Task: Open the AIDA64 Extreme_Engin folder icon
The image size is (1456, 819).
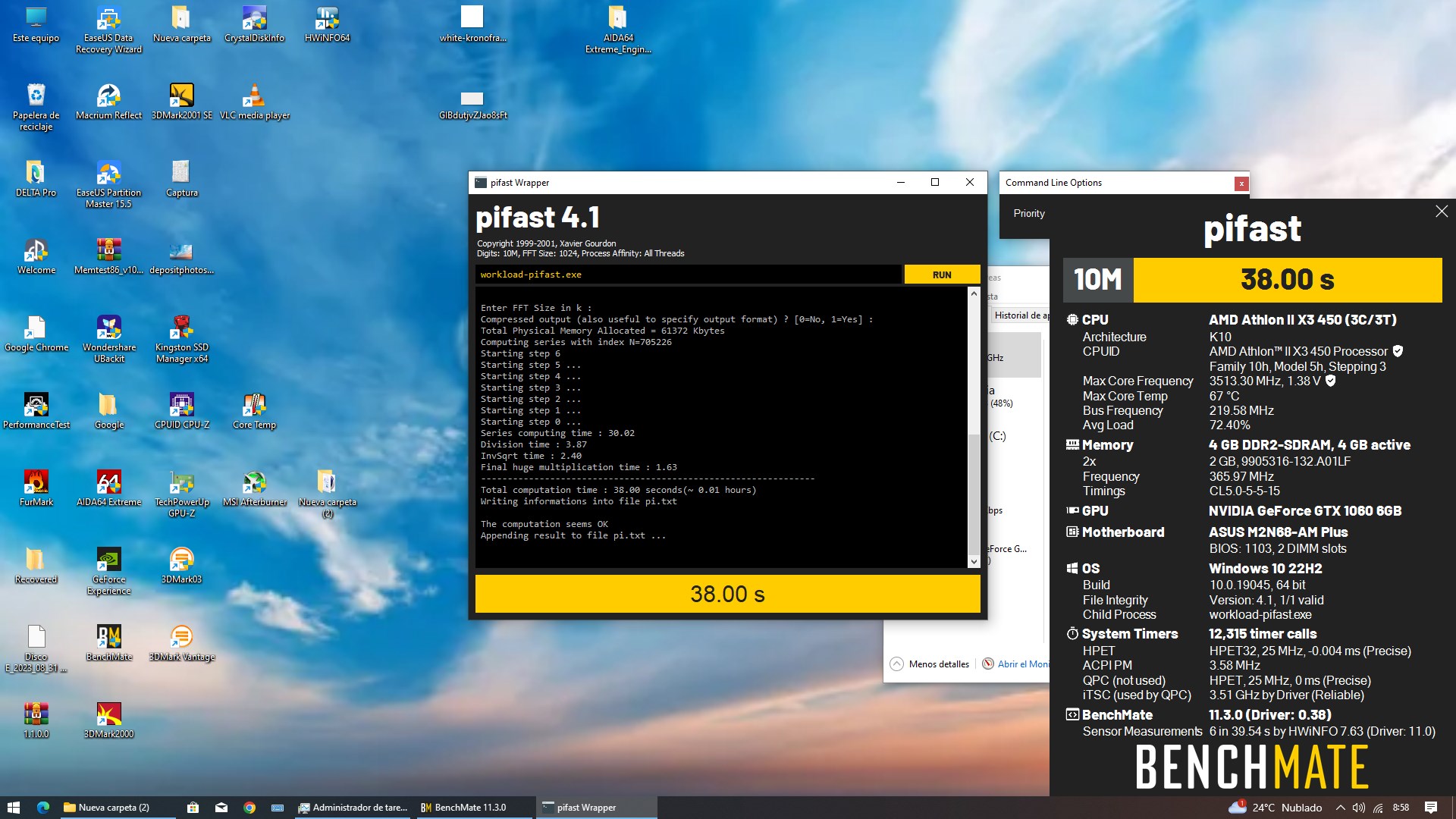Action: (617, 30)
